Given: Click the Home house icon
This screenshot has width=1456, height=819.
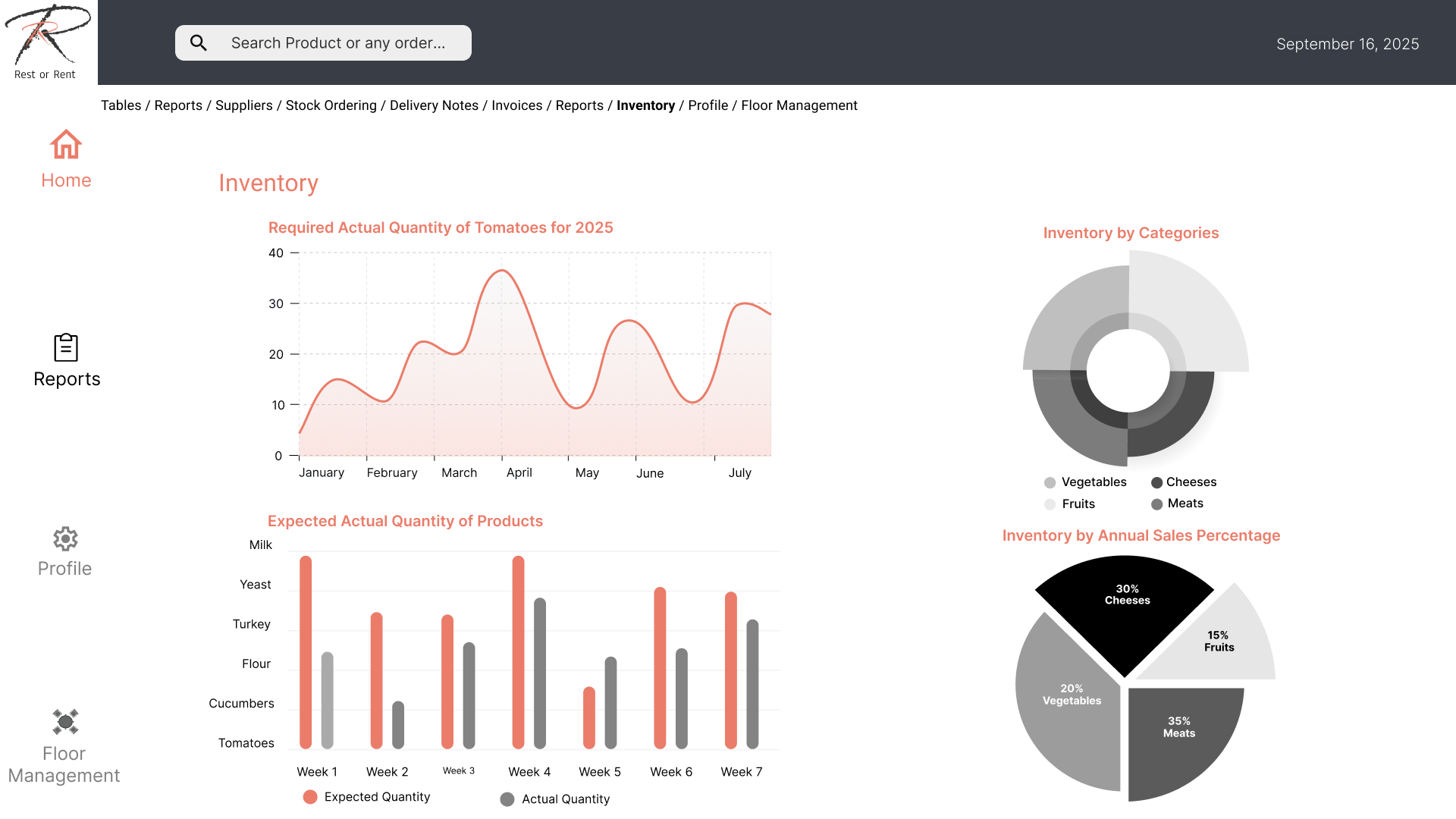Looking at the screenshot, I should click(x=66, y=144).
